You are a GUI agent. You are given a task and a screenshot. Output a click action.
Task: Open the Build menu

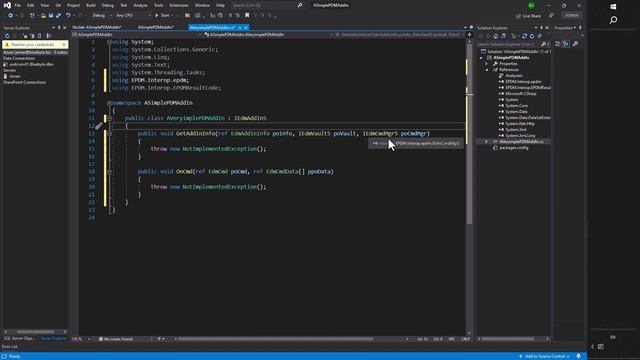(x=91, y=5)
